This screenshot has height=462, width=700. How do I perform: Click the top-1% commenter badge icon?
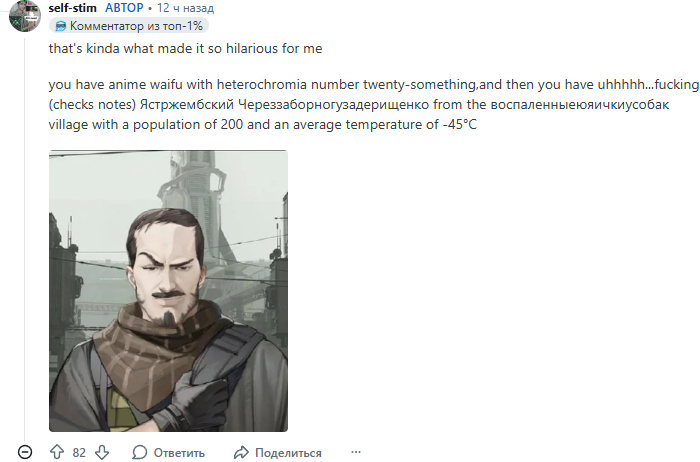click(x=60, y=26)
